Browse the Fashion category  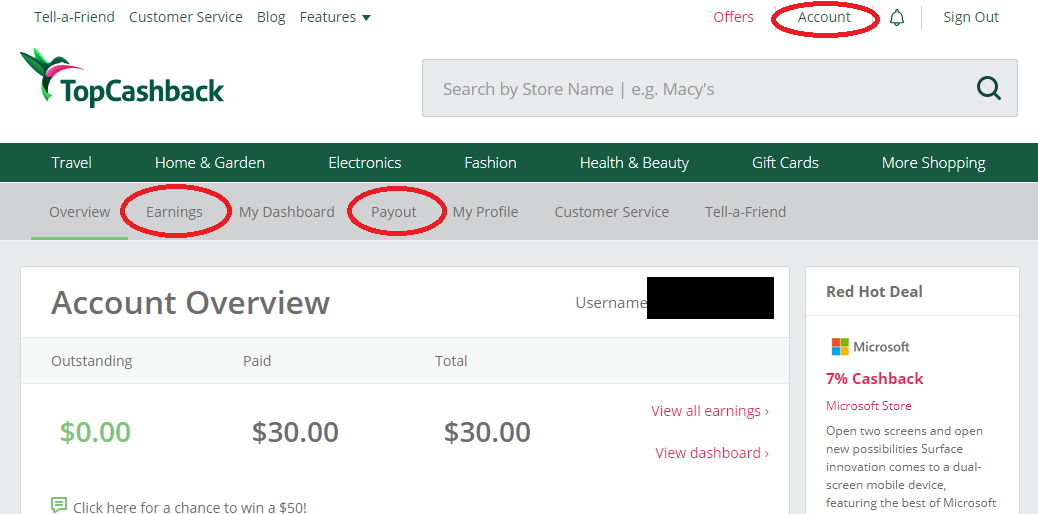pyautogui.click(x=491, y=163)
